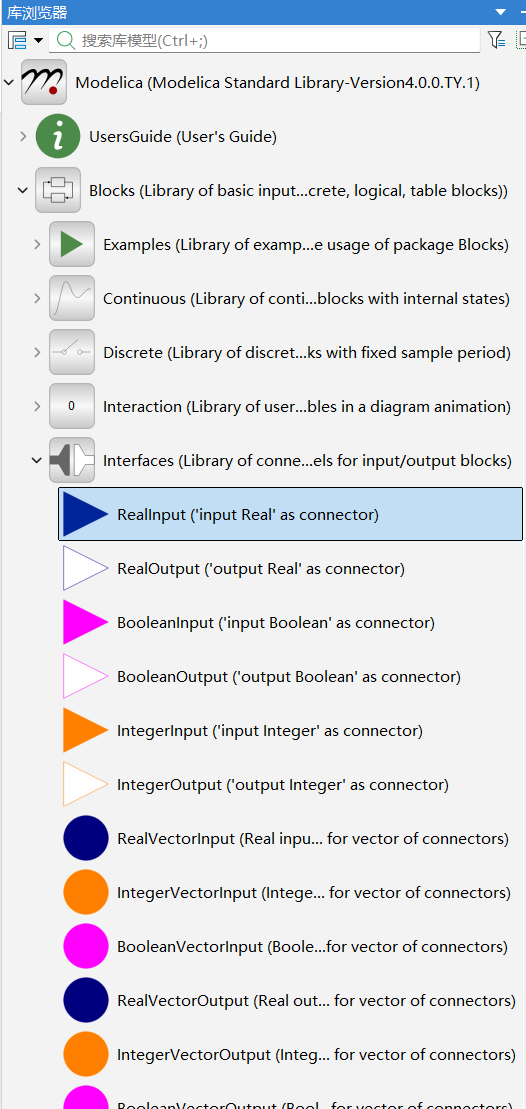The height and width of the screenshot is (1109, 526).
Task: Click the green UsersGuide info icon
Action: coord(58,137)
